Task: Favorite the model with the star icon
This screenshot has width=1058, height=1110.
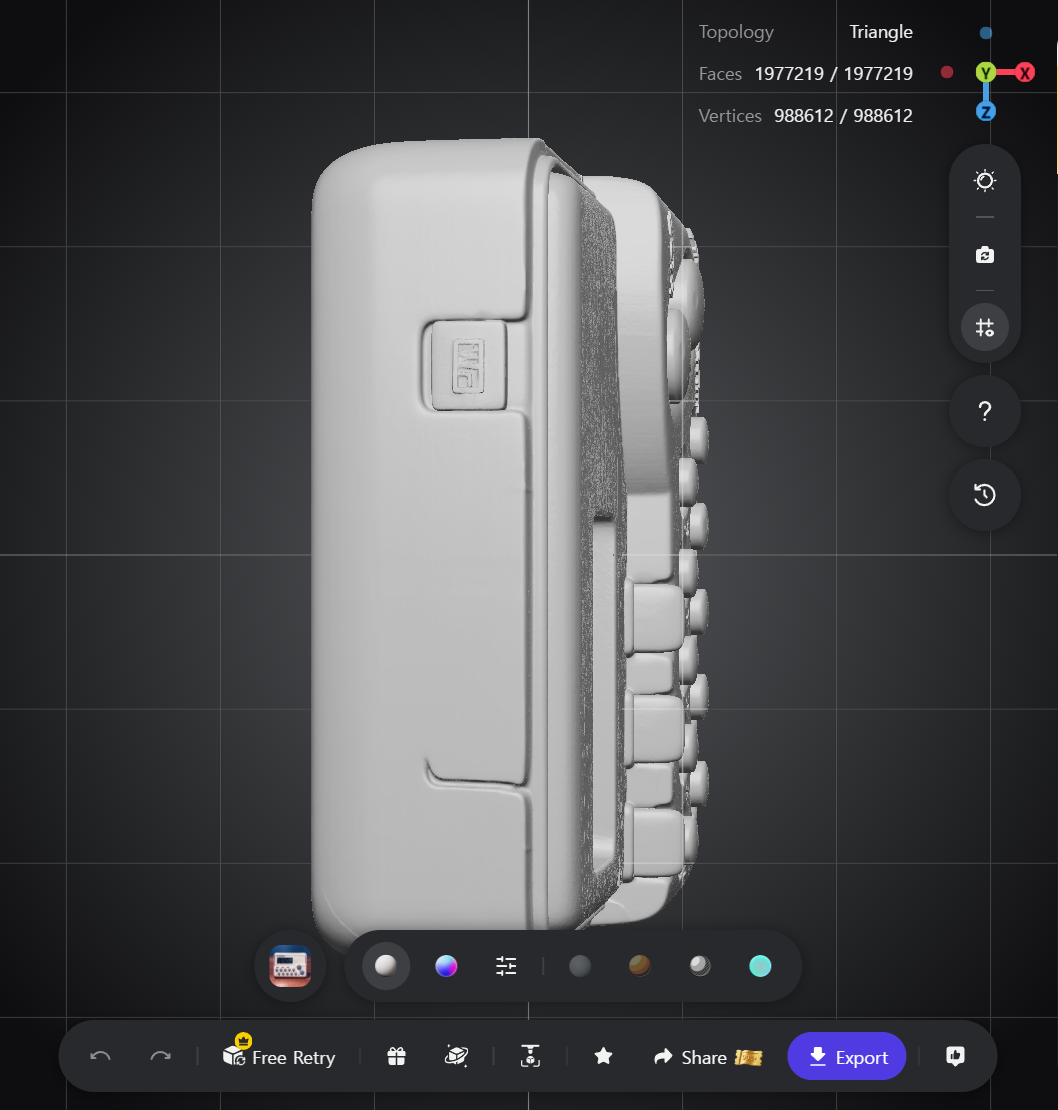Action: (x=603, y=1056)
